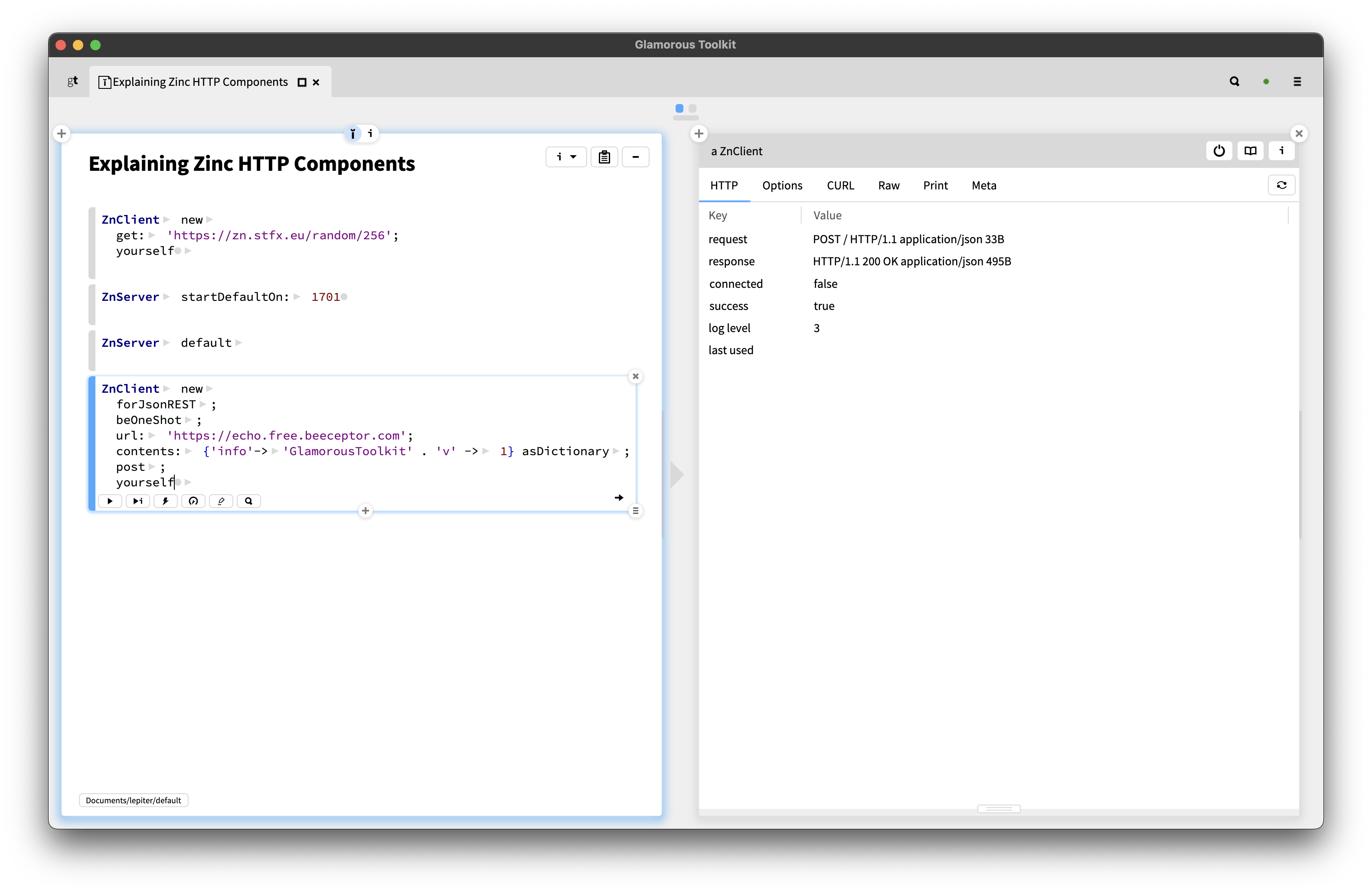Run and inspect snippet with play-inspect icon
The image size is (1372, 893).
tap(137, 501)
